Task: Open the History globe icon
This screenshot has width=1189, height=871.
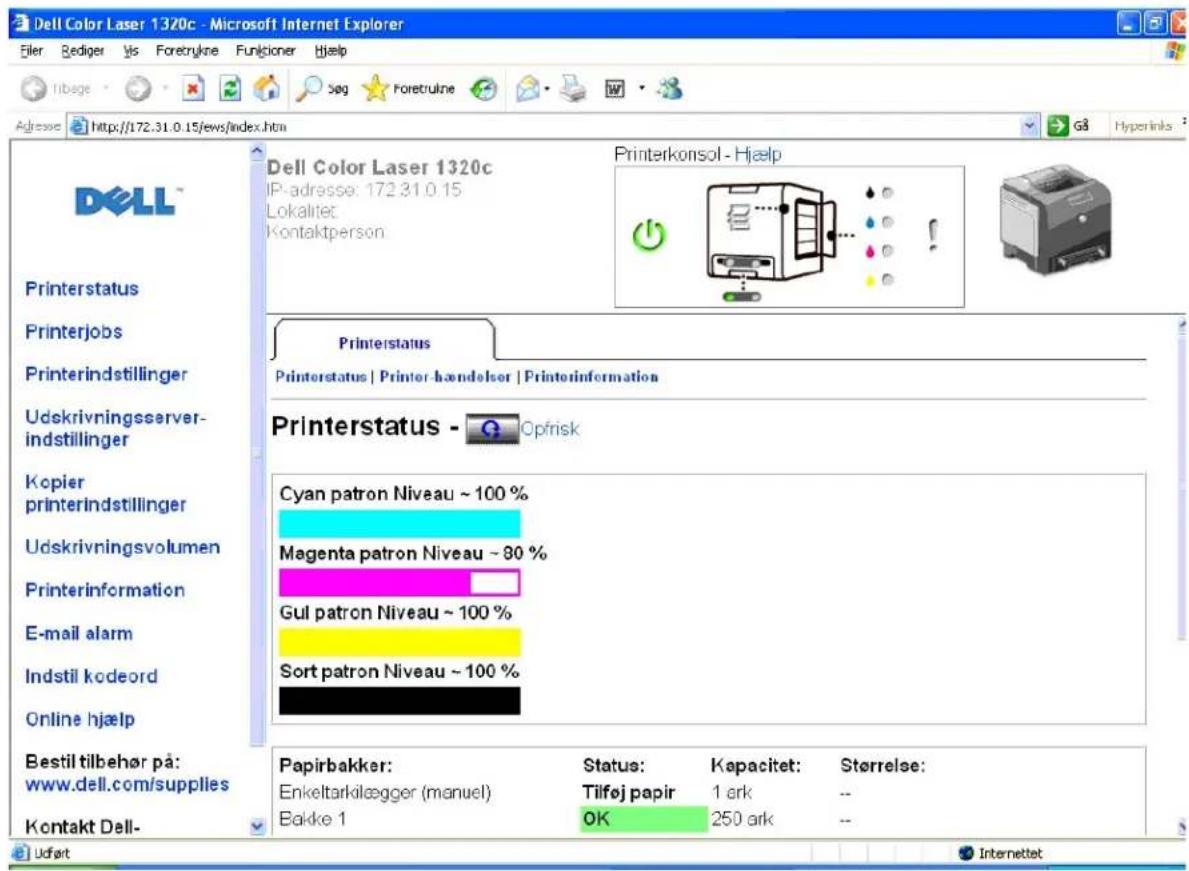Action: point(483,89)
